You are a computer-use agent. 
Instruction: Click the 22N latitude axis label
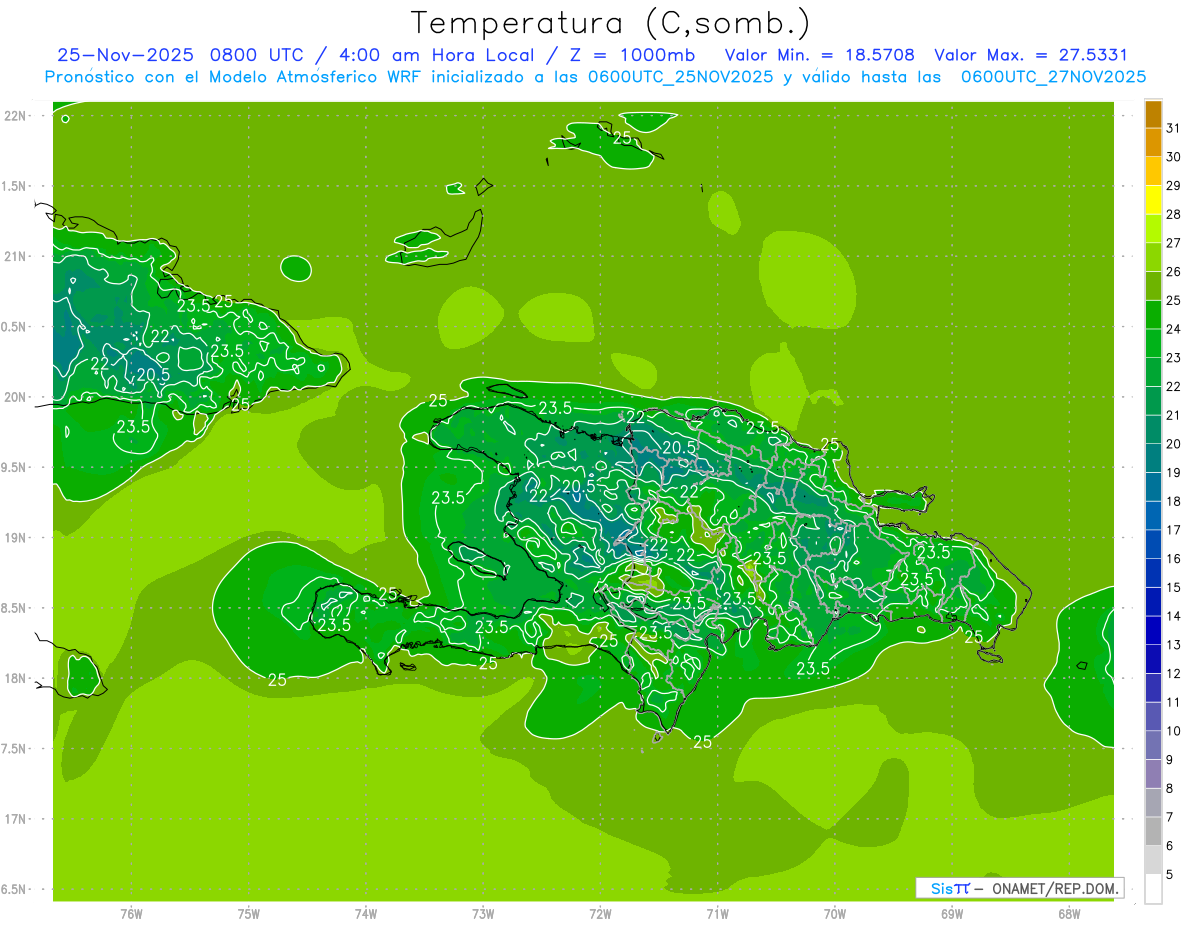pos(17,116)
